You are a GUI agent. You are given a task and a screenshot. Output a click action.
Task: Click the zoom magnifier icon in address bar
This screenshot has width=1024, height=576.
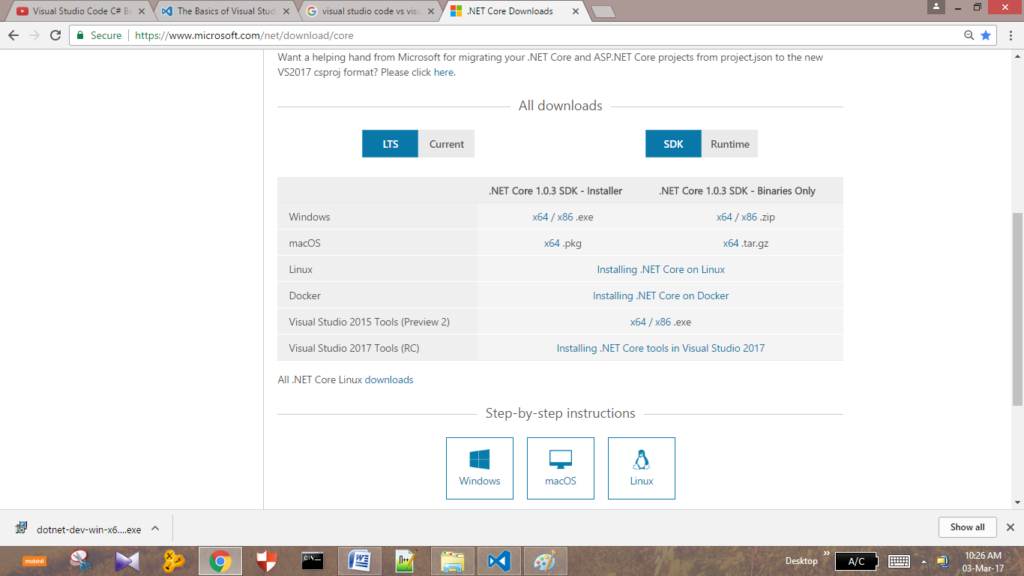969,35
